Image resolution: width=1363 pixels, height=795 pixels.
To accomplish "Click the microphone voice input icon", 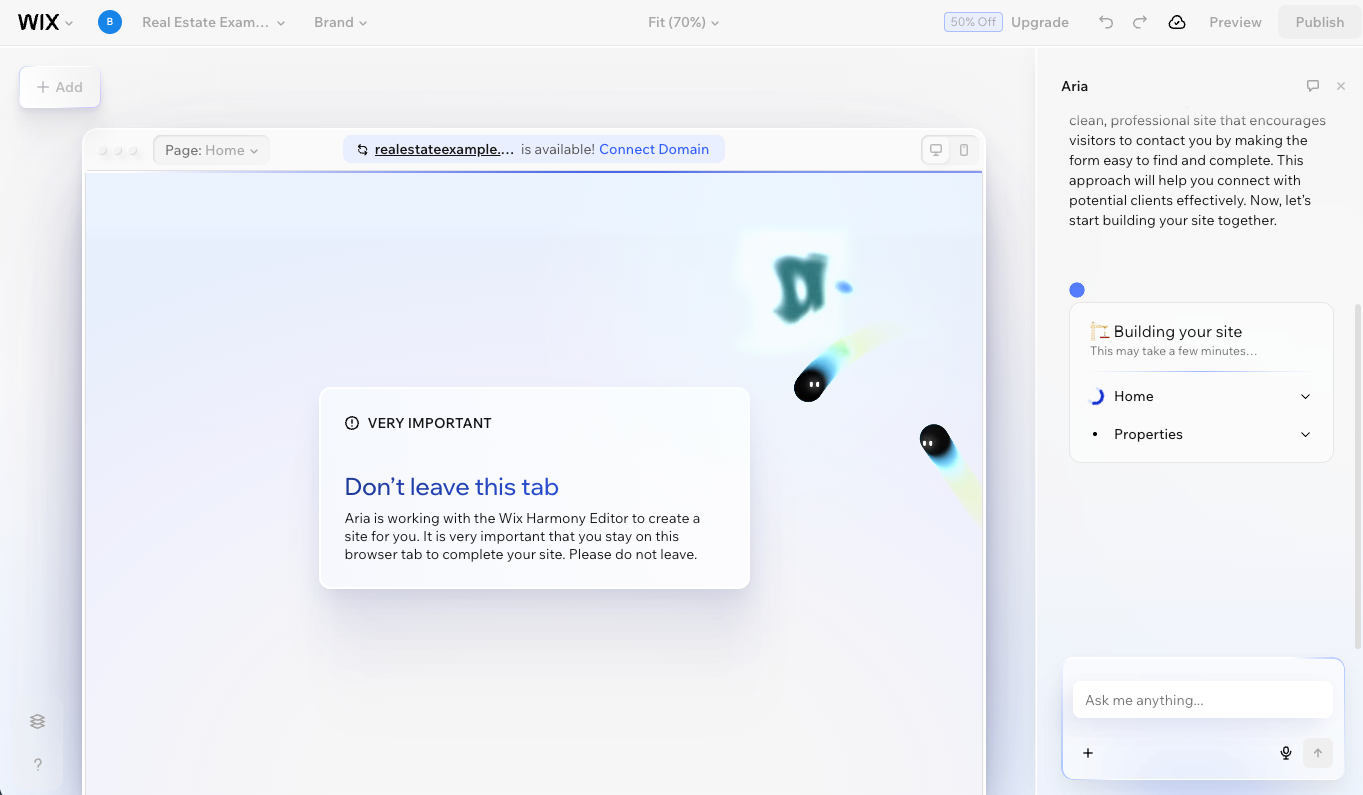I will click(1286, 753).
